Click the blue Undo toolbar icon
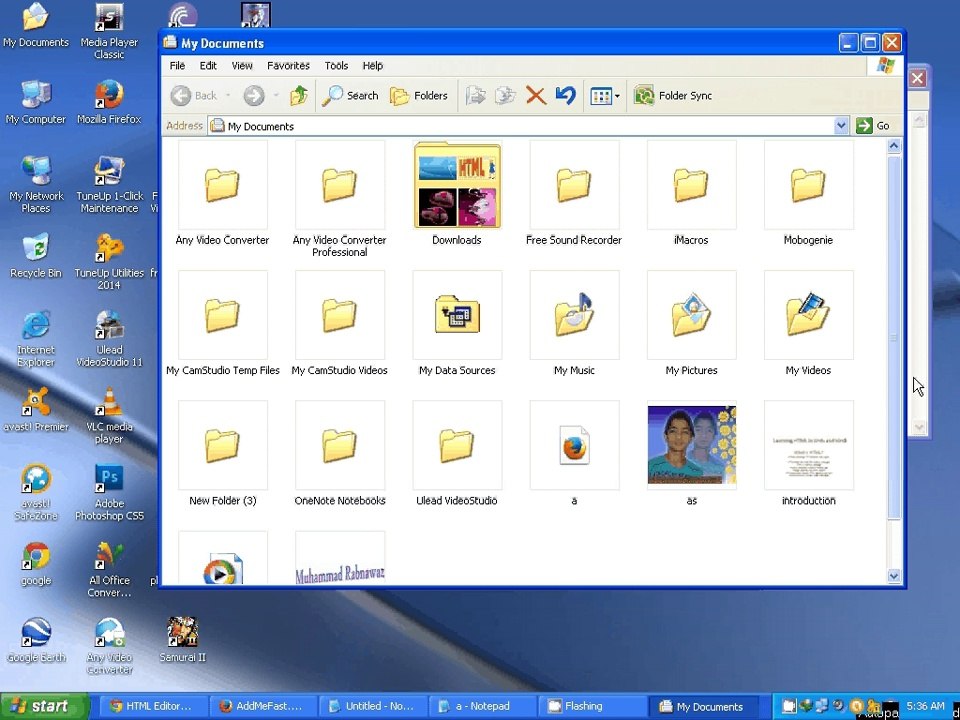Screen dimensions: 960x720 pyautogui.click(x=566, y=96)
